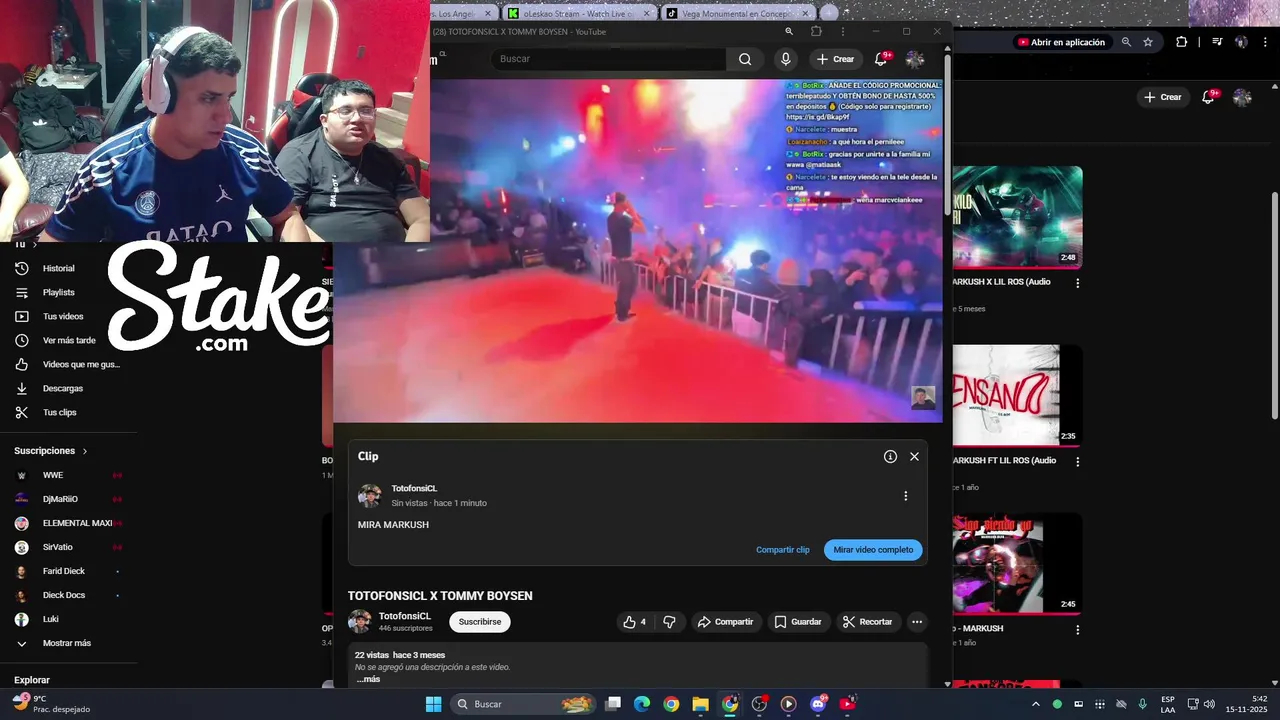Open notifications bell in front YouTube window
Screen dimensions: 1280x720
(882, 59)
